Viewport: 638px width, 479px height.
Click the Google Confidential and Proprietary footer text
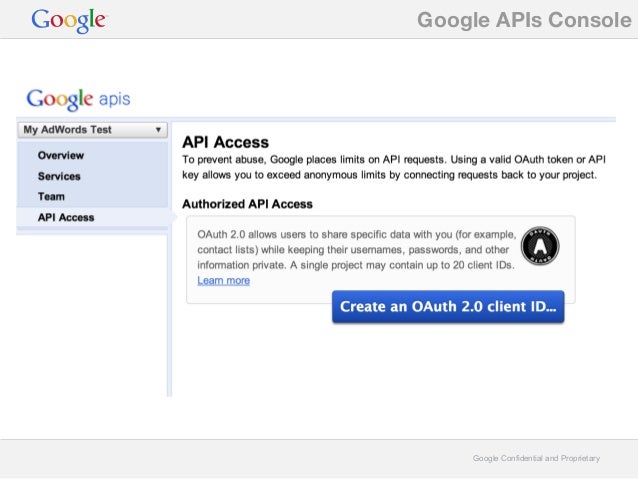[536, 458]
